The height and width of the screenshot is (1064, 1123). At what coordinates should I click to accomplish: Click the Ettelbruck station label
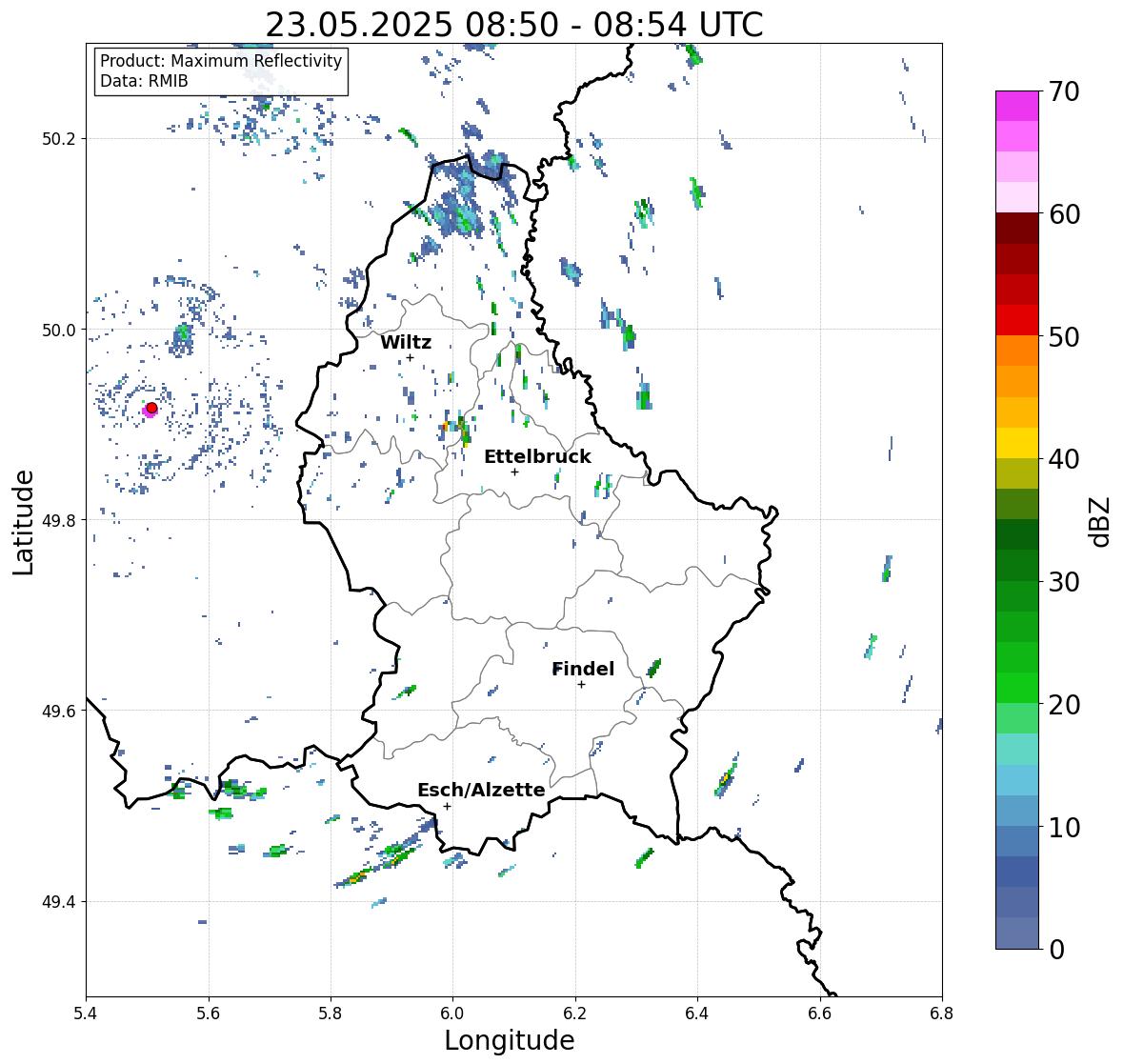click(x=538, y=456)
